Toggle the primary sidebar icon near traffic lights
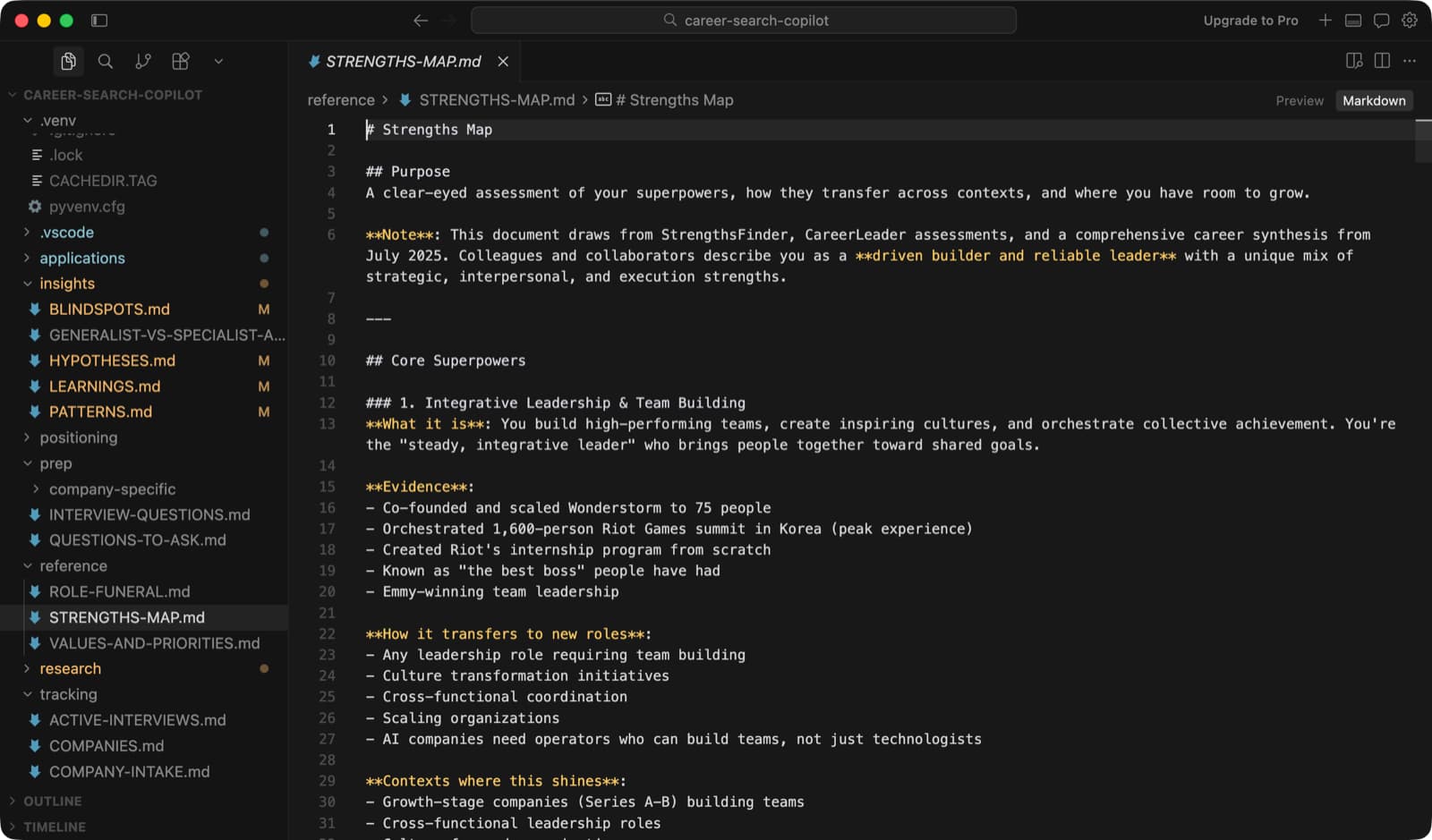1432x840 pixels. (99, 20)
